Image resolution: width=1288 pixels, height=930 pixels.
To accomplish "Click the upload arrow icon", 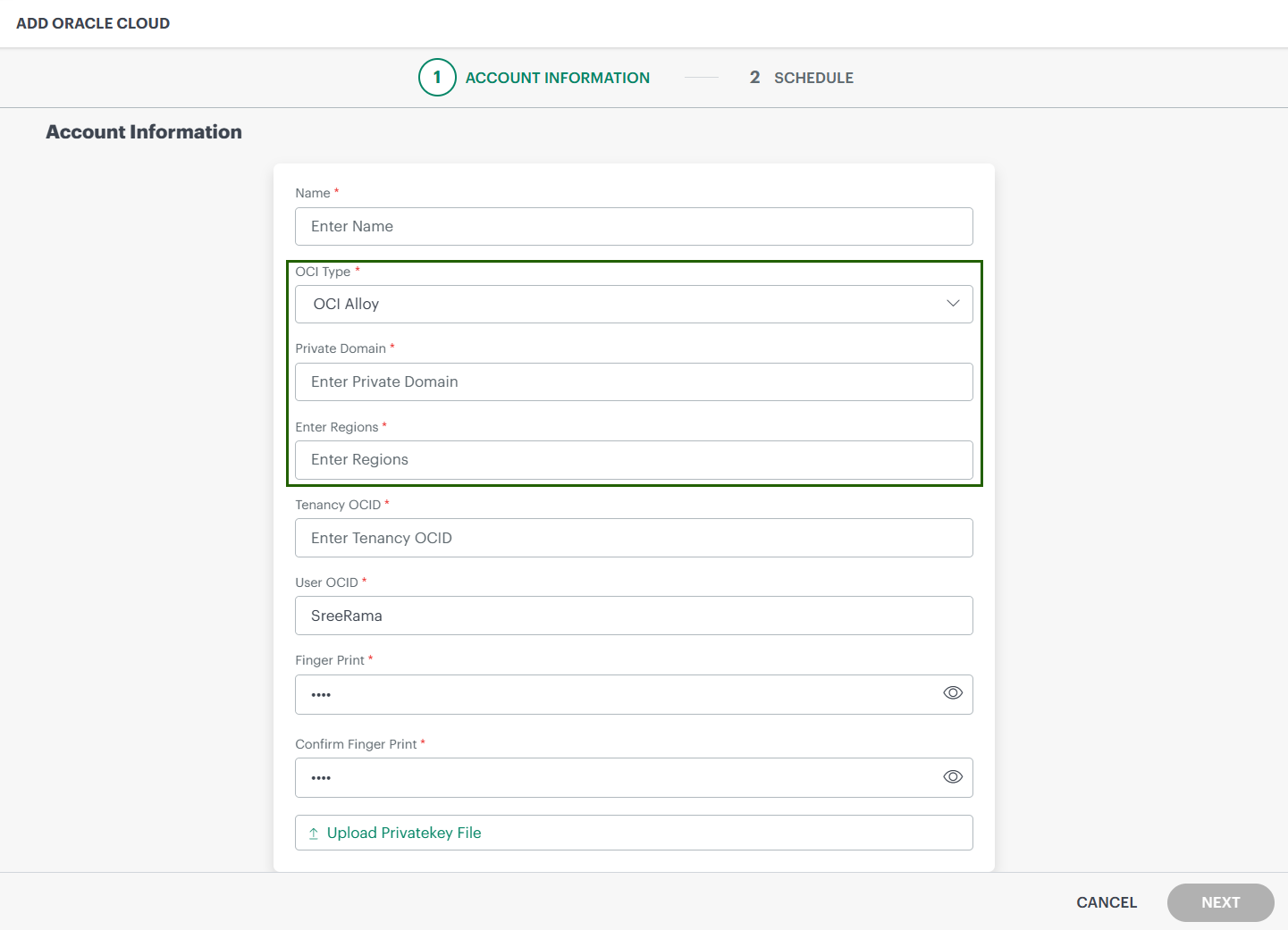I will click(314, 834).
